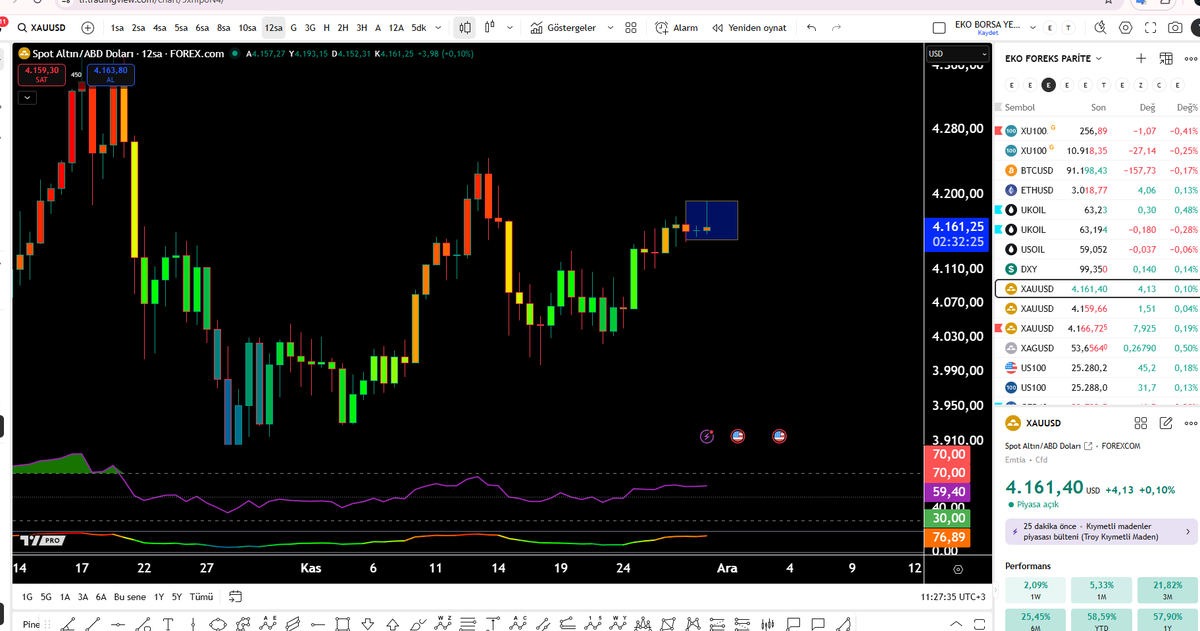This screenshot has width=1200, height=631.
Task: Click the Alarm button
Action: (677, 28)
